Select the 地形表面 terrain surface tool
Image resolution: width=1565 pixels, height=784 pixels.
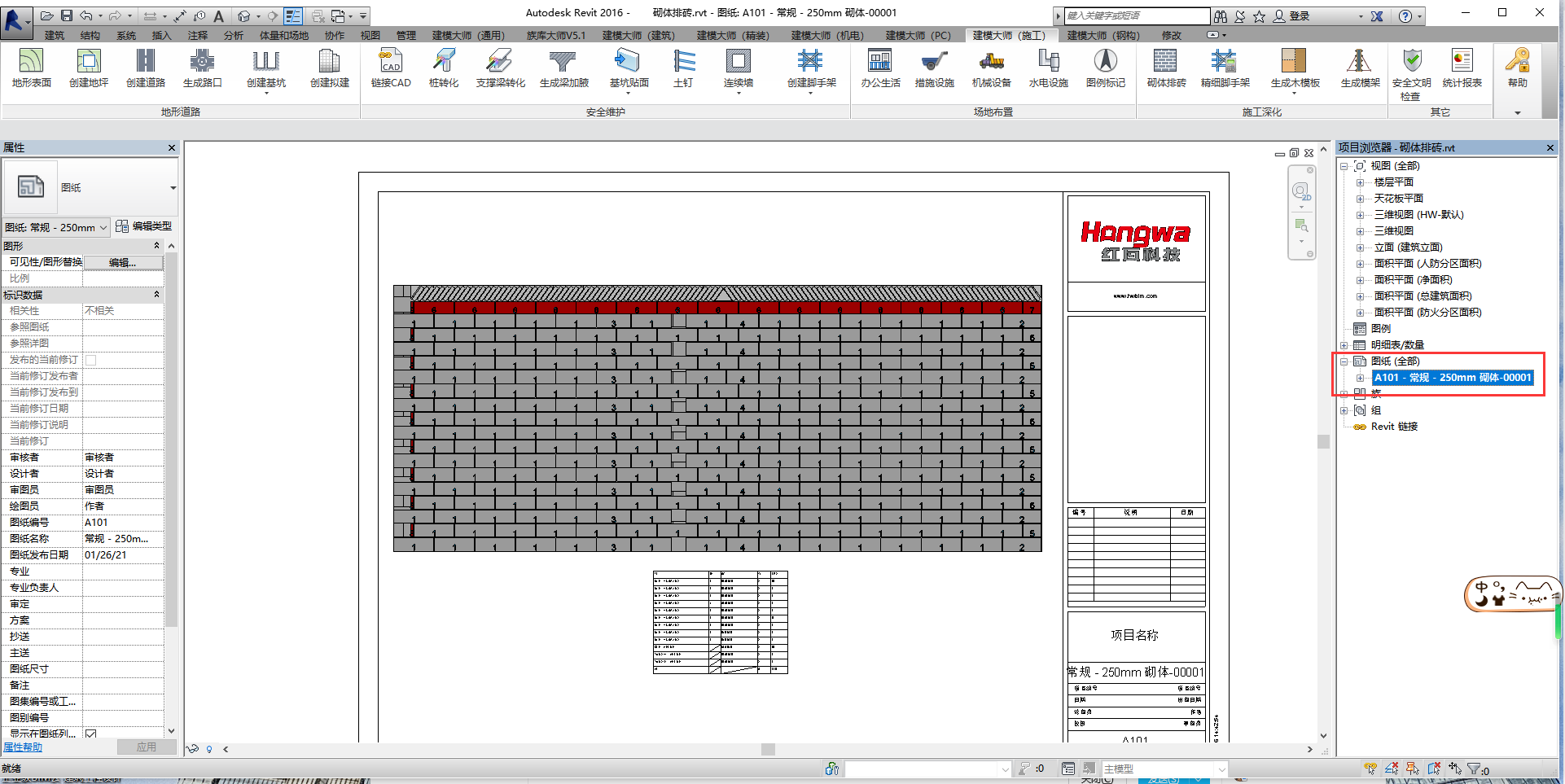click(31, 68)
